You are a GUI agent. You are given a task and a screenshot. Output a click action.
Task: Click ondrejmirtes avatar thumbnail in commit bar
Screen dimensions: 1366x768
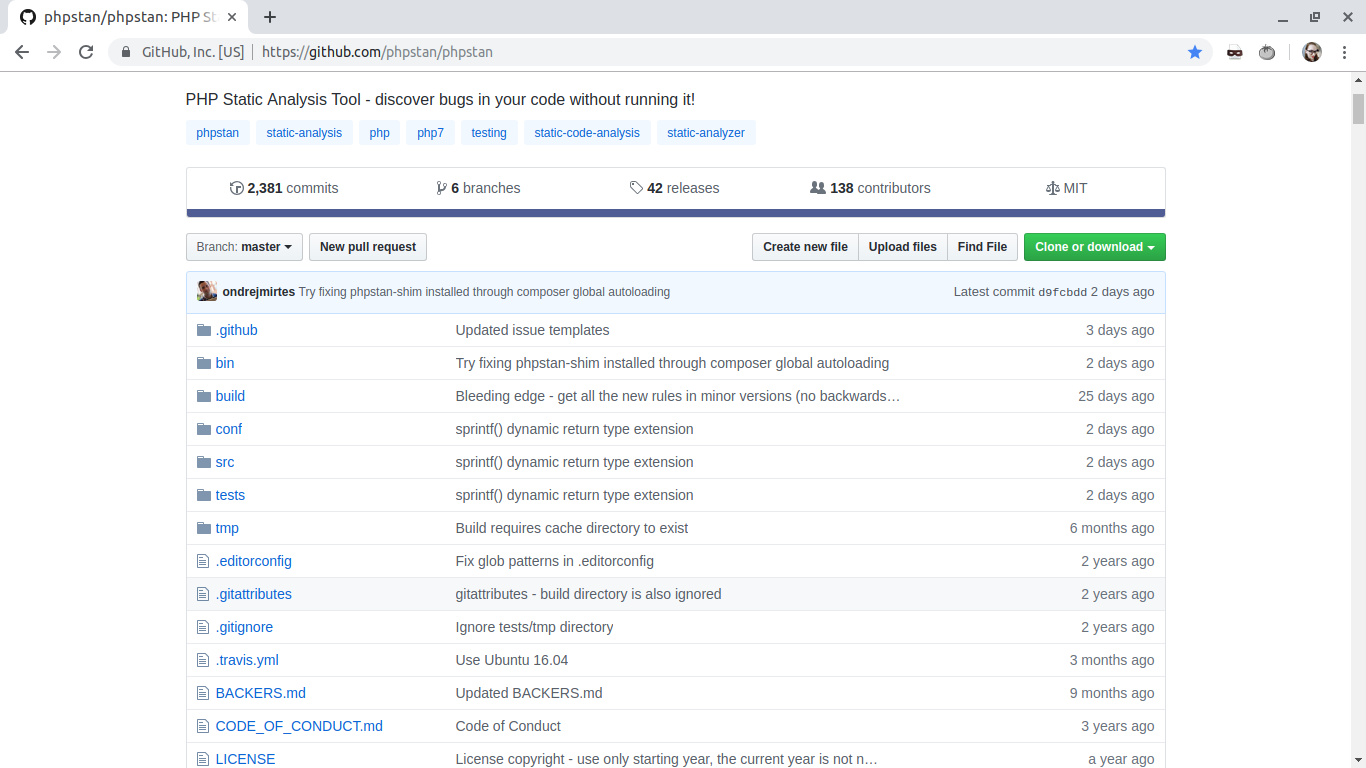207,291
